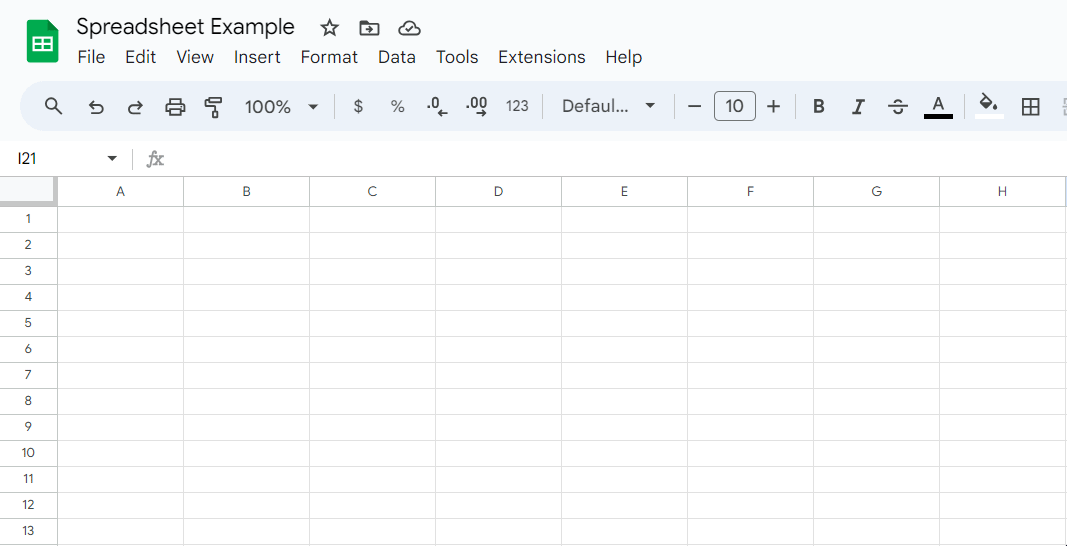This screenshot has height=546, width=1067.
Task: Format as percent icon
Action: click(x=397, y=107)
